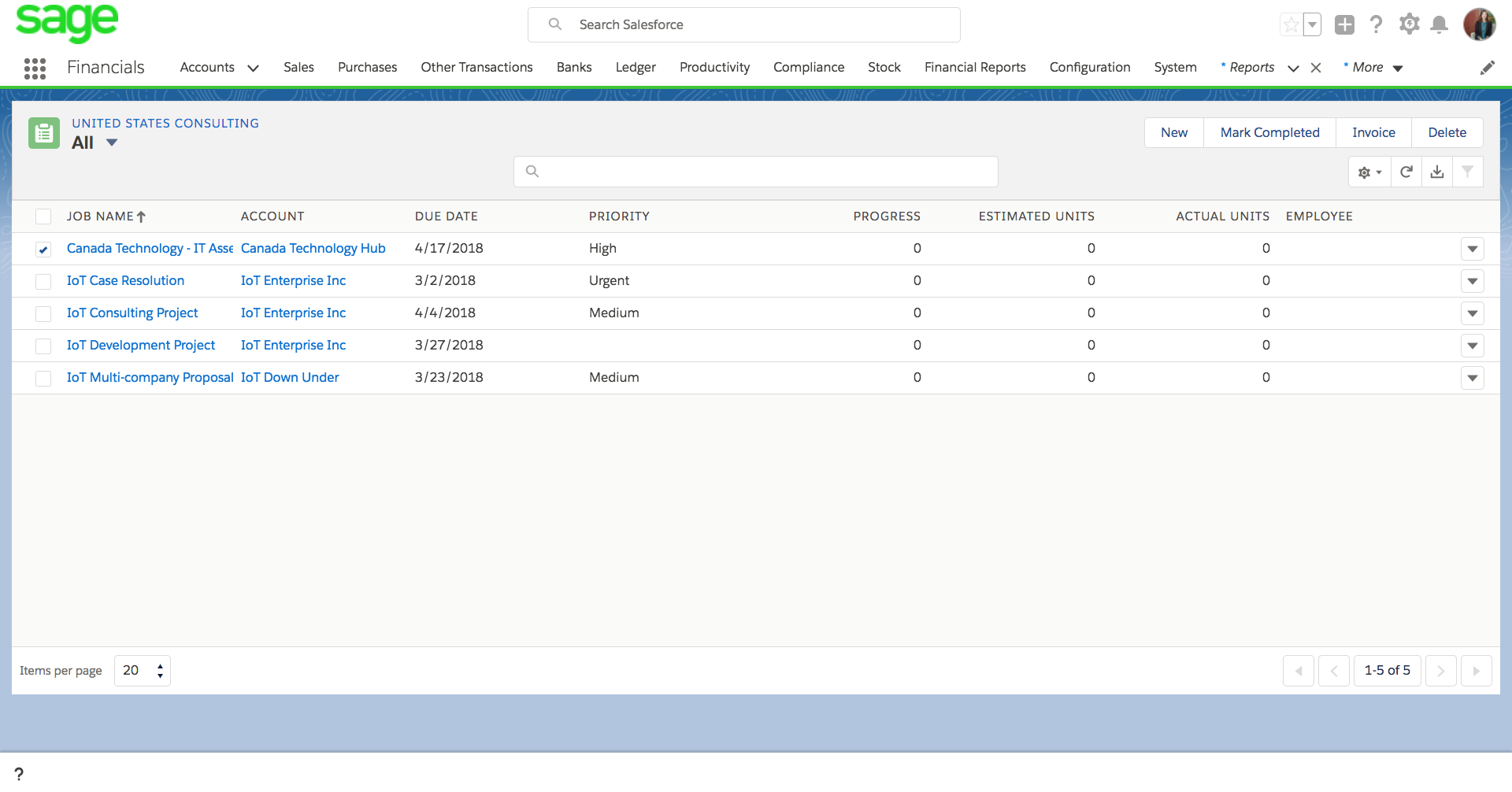Click the Sage logo
Image resolution: width=1512 pixels, height=792 pixels.
click(x=67, y=22)
